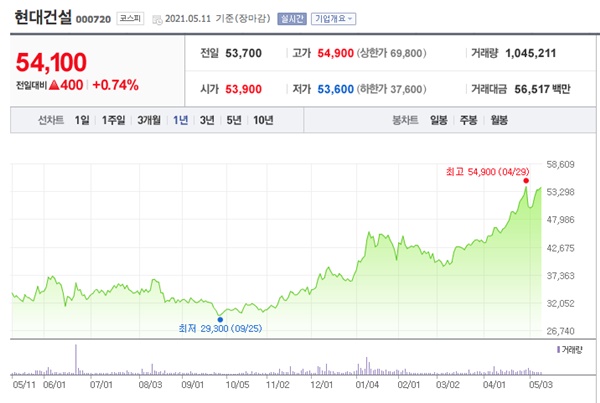600x403 pixels.
Task: Click the 2021.05.11 기준(장마감) date text
Action: click(217, 18)
